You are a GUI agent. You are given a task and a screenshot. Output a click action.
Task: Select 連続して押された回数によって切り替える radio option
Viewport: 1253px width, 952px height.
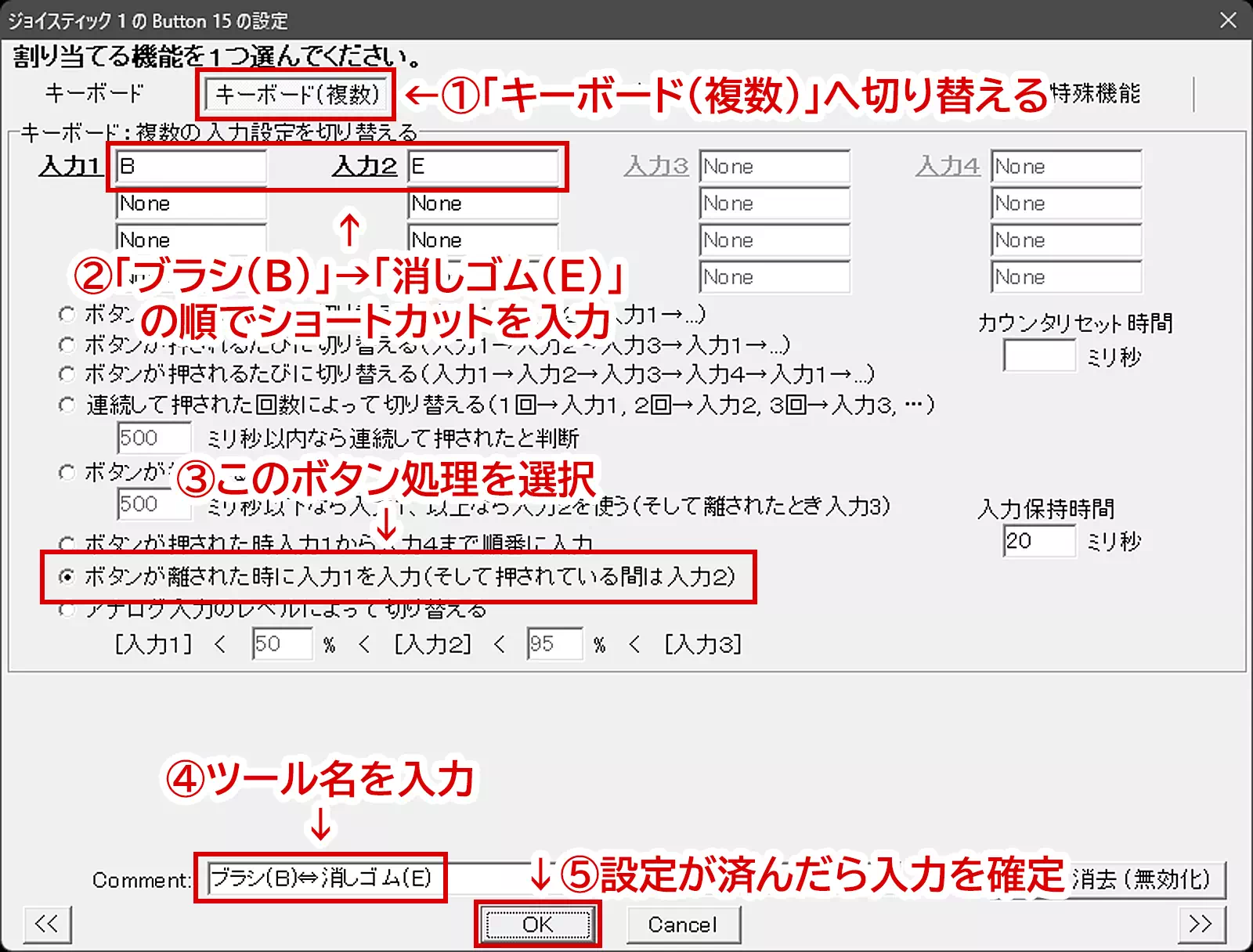pyautogui.click(x=67, y=406)
